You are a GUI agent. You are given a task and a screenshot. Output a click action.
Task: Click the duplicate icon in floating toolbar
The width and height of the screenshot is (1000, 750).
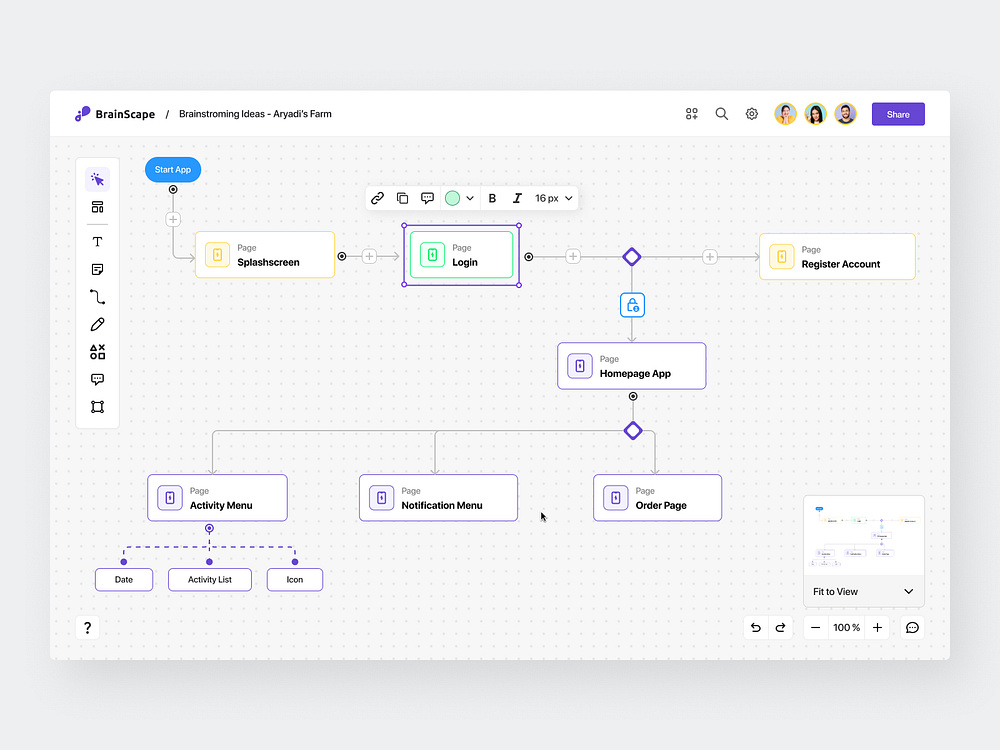[402, 198]
